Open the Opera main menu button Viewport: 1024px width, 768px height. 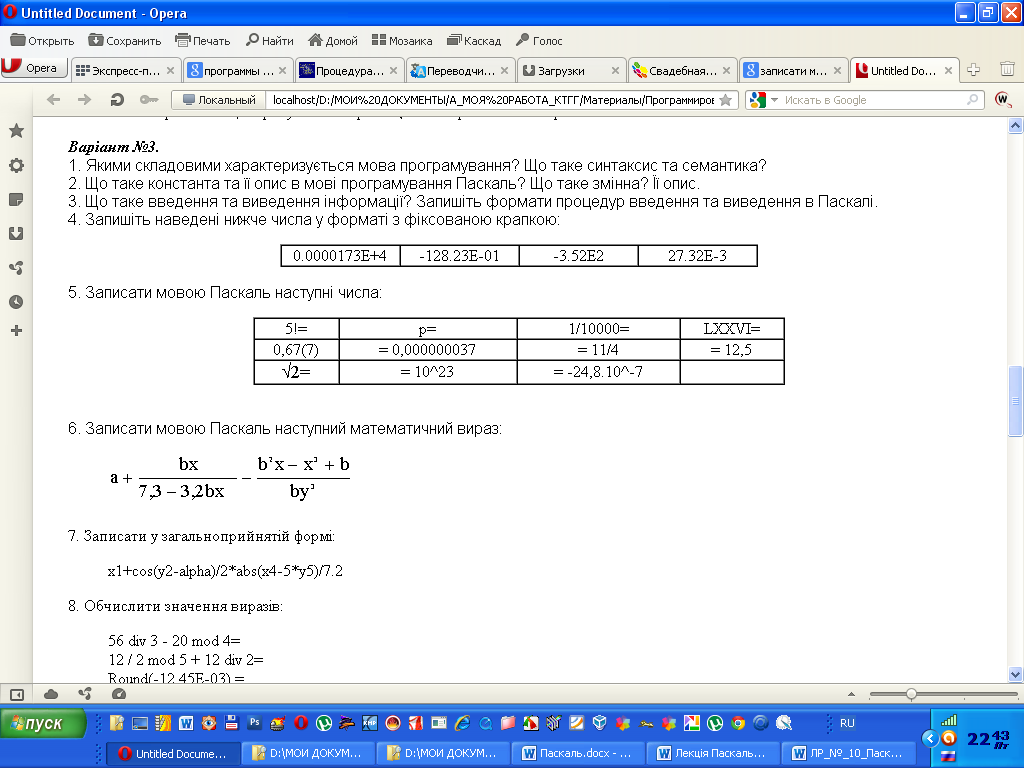pyautogui.click(x=34, y=68)
